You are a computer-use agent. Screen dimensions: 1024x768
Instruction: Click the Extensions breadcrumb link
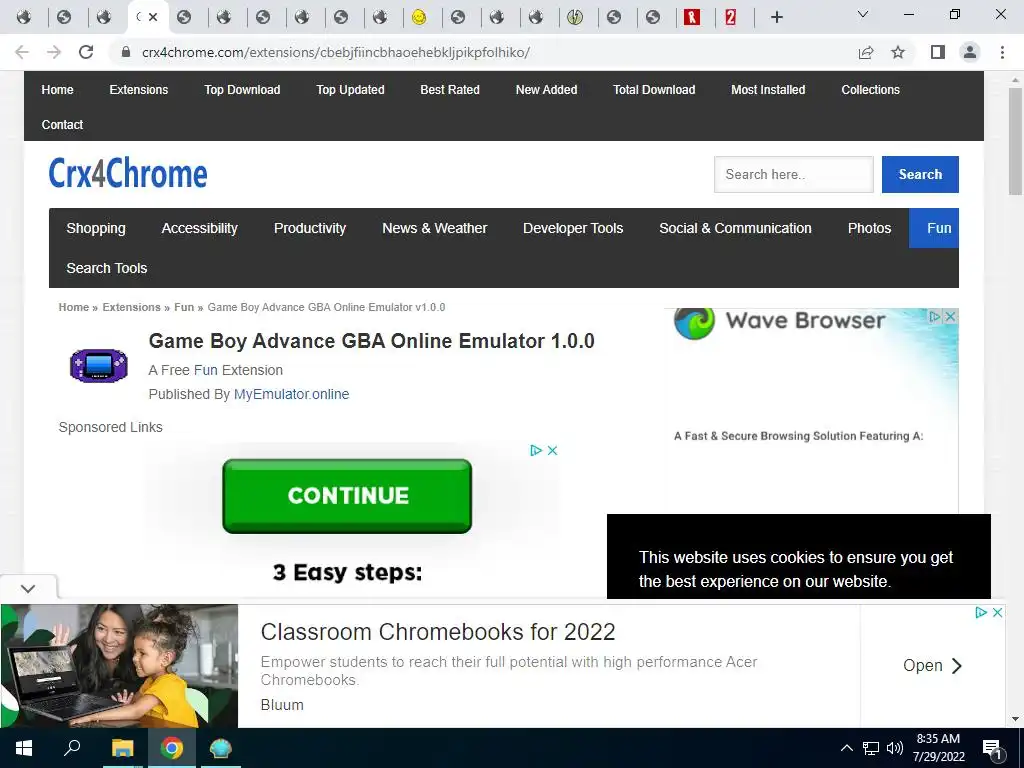(x=131, y=307)
